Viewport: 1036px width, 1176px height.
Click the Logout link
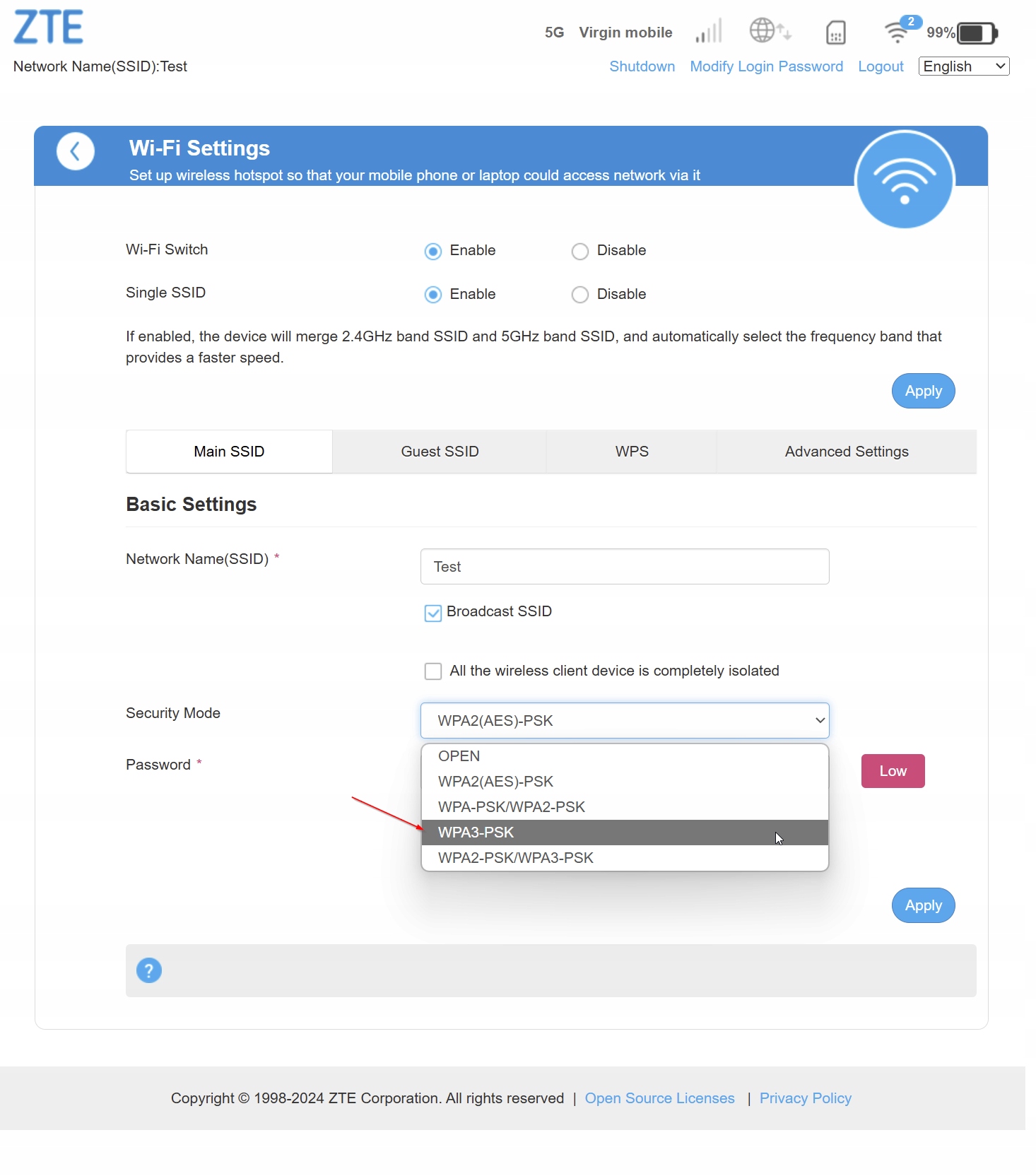pyautogui.click(x=881, y=66)
